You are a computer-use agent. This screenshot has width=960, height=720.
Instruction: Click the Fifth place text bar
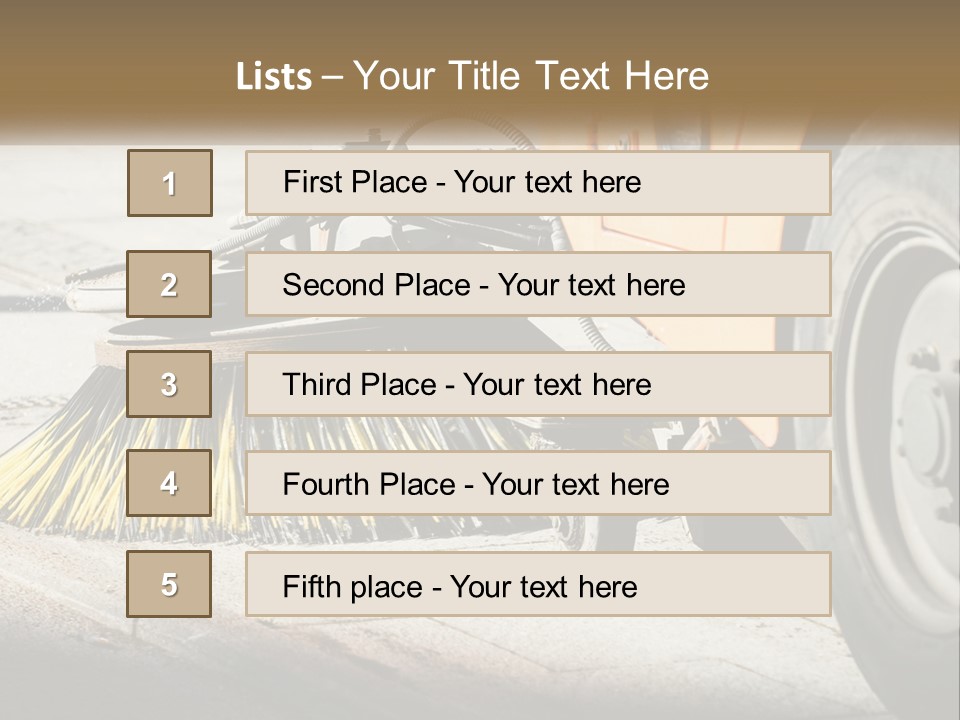click(x=538, y=584)
